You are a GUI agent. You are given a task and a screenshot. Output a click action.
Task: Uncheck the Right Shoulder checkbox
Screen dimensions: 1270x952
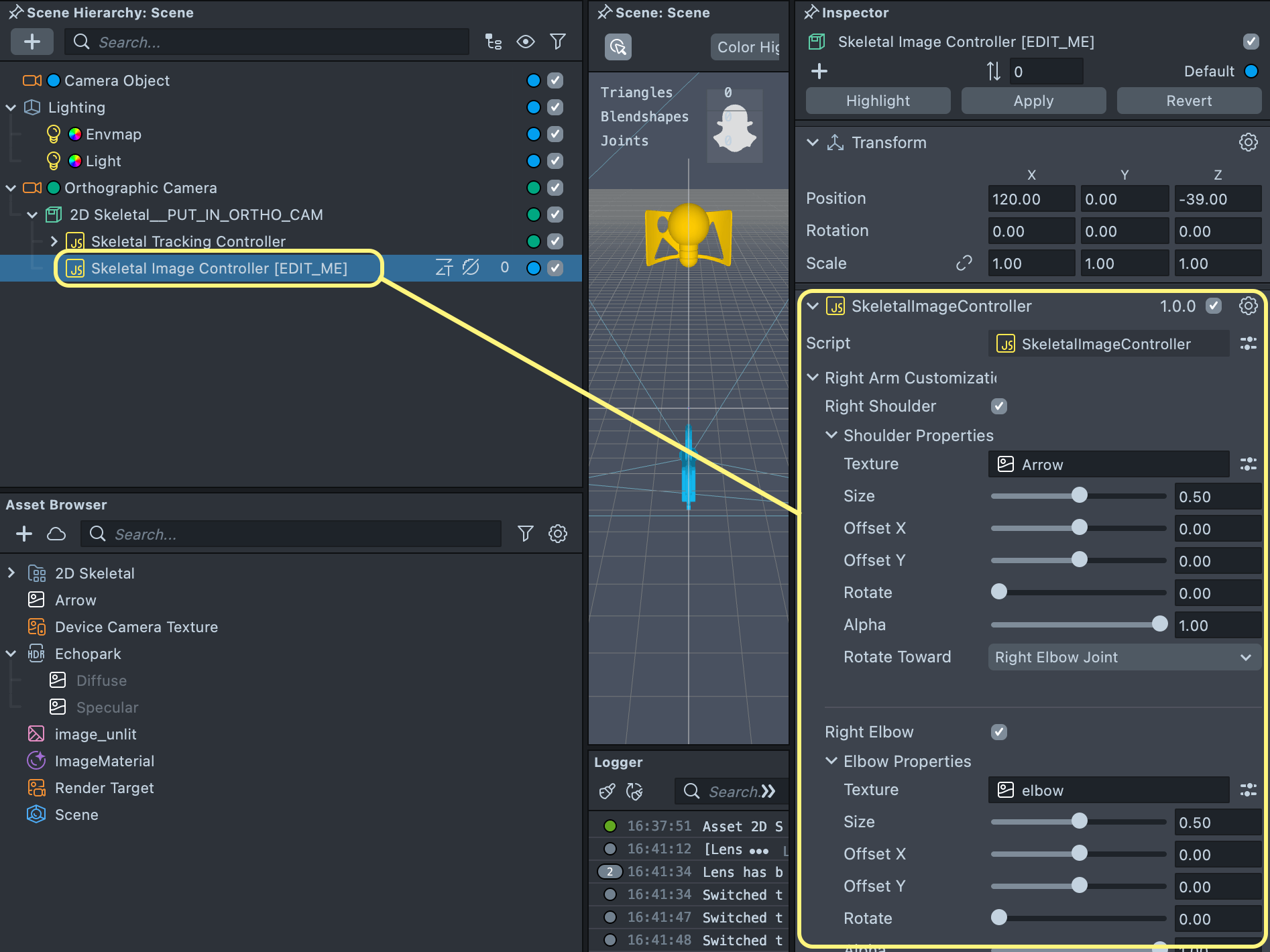pos(998,406)
